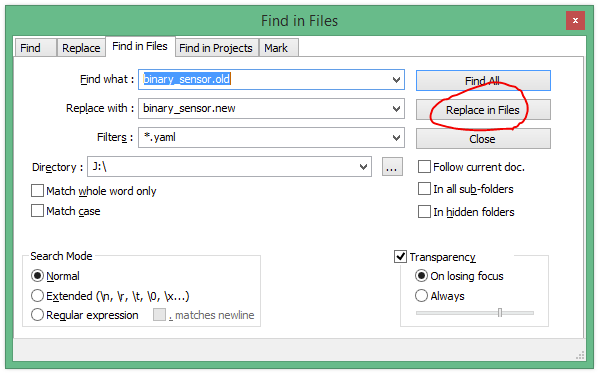Tick Follow current doc. checkbox

[x=424, y=167]
